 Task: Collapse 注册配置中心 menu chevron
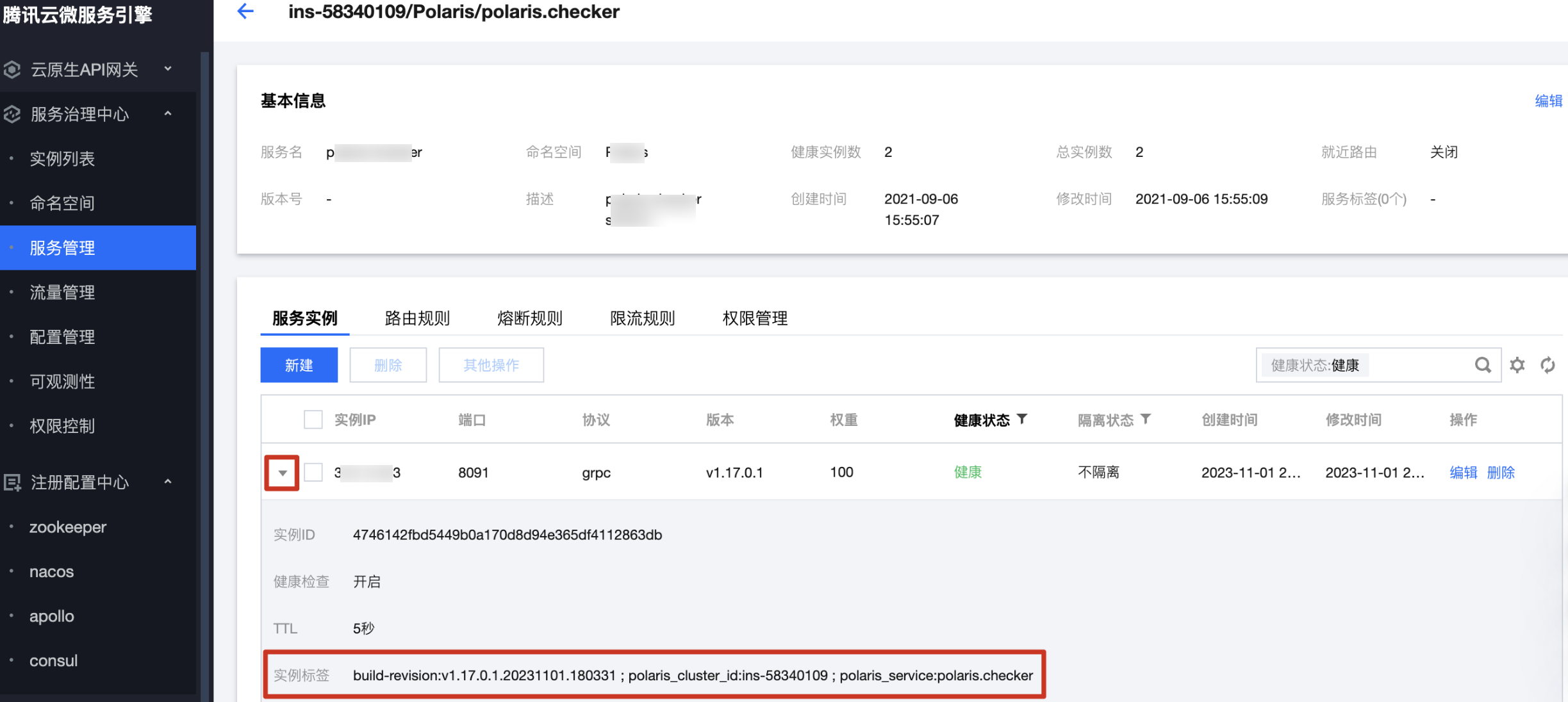168,482
